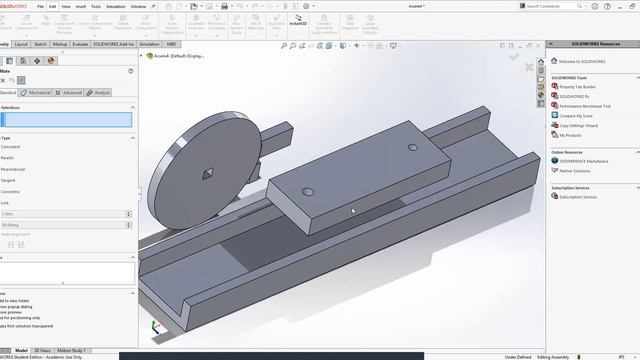This screenshot has height=360, width=640.
Task: Open Copy Settings Wizard
Action: pyautogui.click(x=575, y=126)
